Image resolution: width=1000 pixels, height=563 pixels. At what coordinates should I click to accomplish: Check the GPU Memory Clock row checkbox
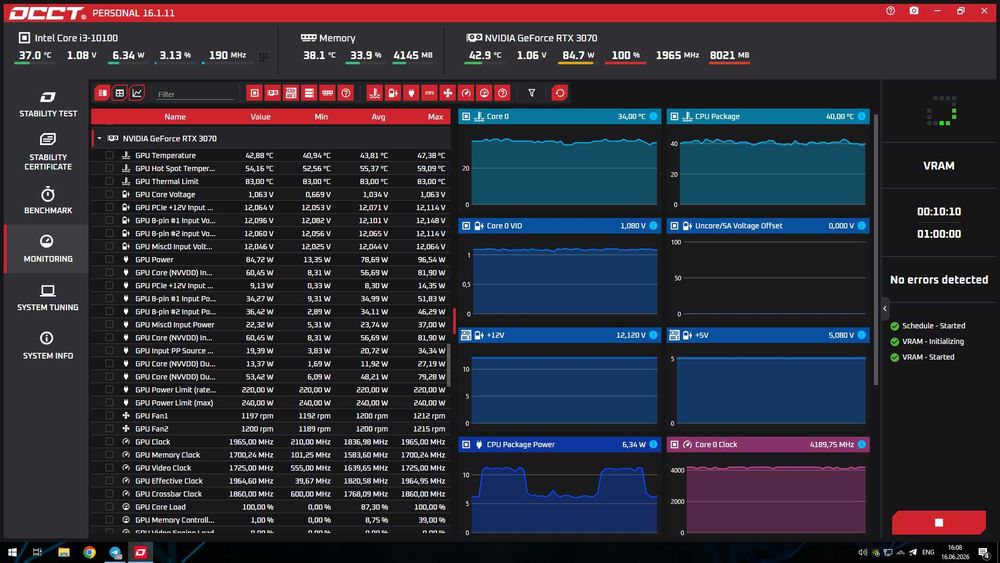[x=109, y=455]
